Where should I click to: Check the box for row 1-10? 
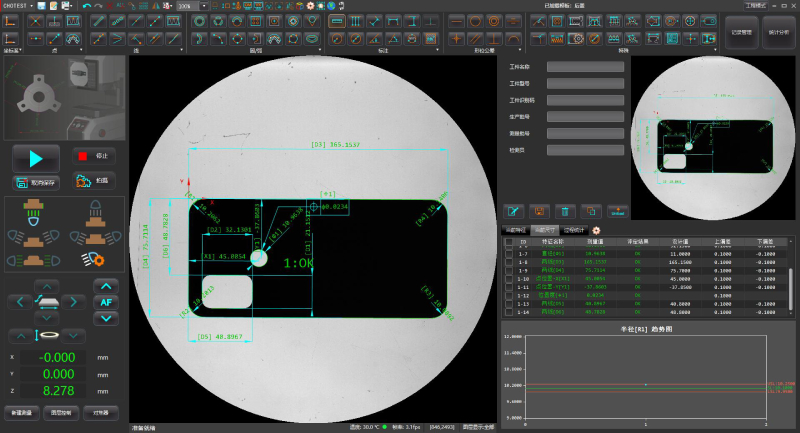point(508,279)
